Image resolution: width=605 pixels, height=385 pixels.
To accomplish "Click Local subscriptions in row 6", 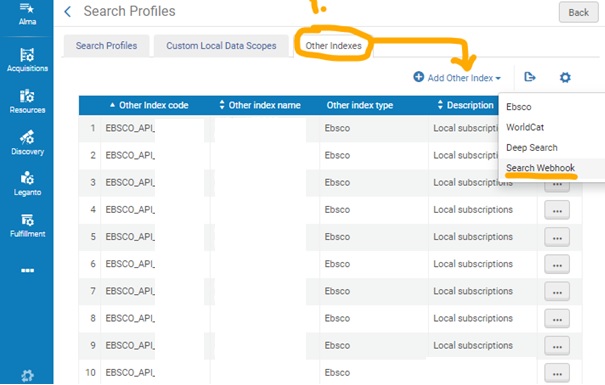I will 473,264.
